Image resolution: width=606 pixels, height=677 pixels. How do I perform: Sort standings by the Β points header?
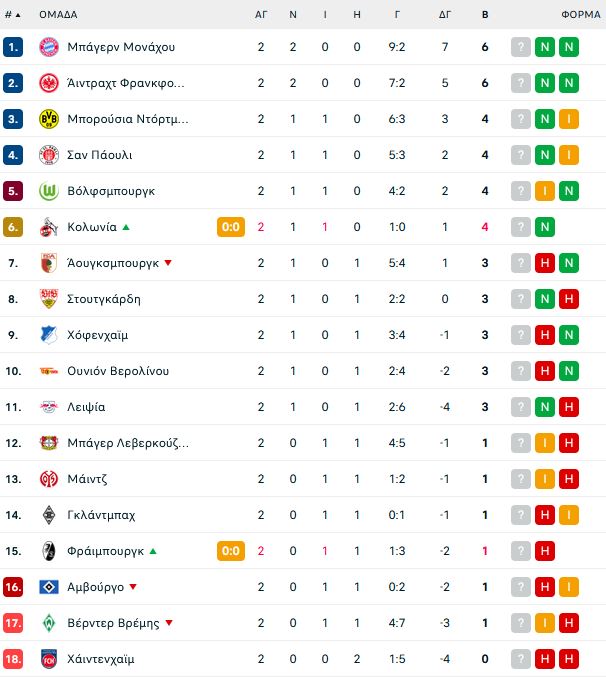coord(485,15)
